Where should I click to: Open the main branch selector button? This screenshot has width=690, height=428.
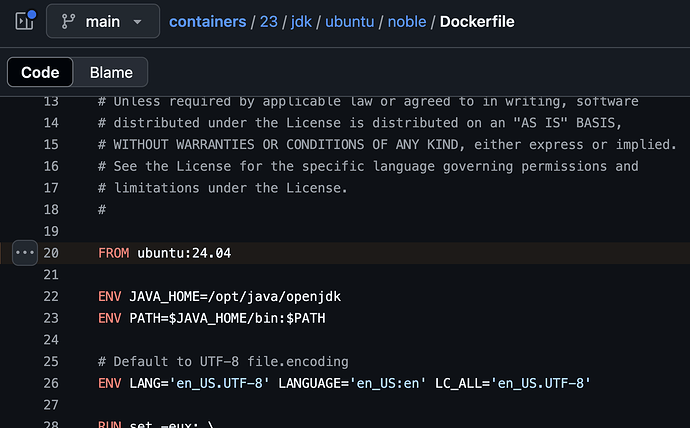tap(103, 21)
